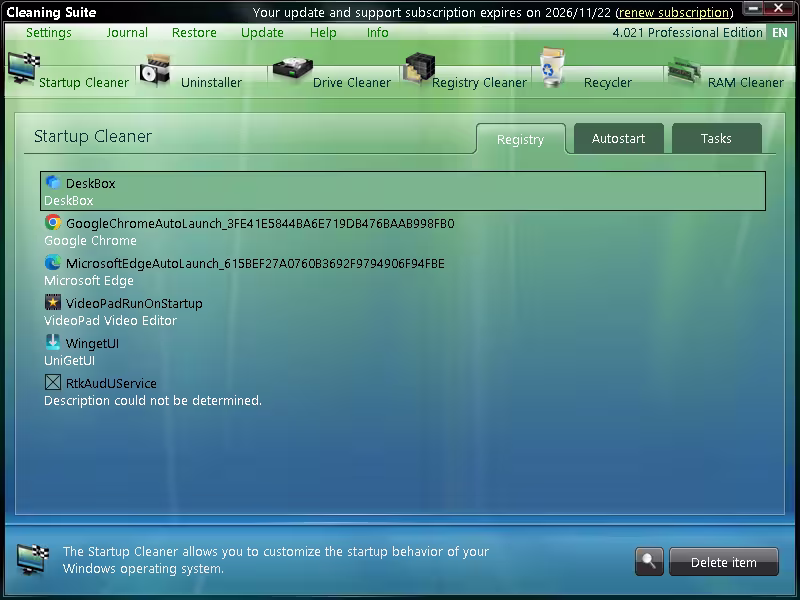This screenshot has height=600, width=800.
Task: Switch to the Registry tab
Action: pyautogui.click(x=520, y=139)
